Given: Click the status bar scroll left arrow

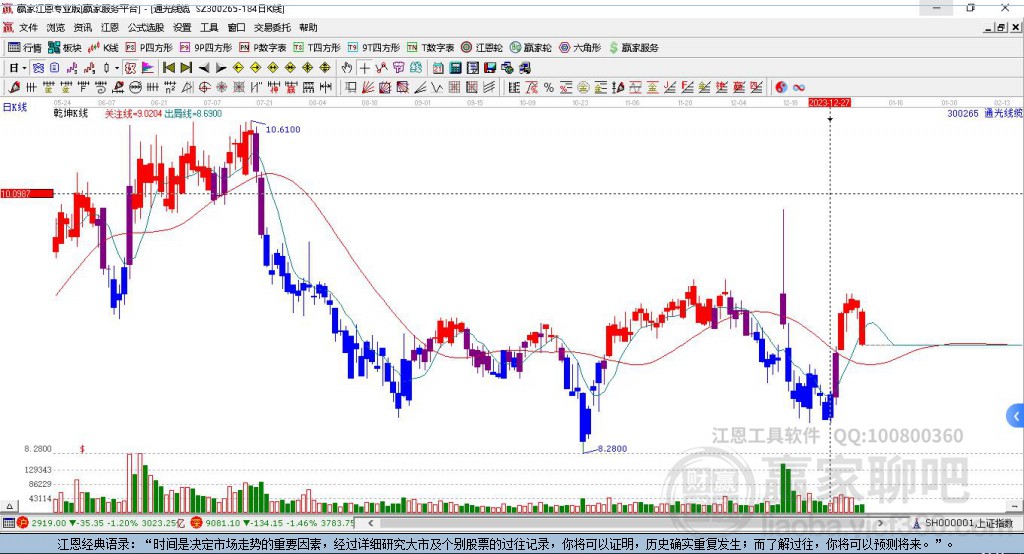Looking at the screenshot, I should pos(371,523).
